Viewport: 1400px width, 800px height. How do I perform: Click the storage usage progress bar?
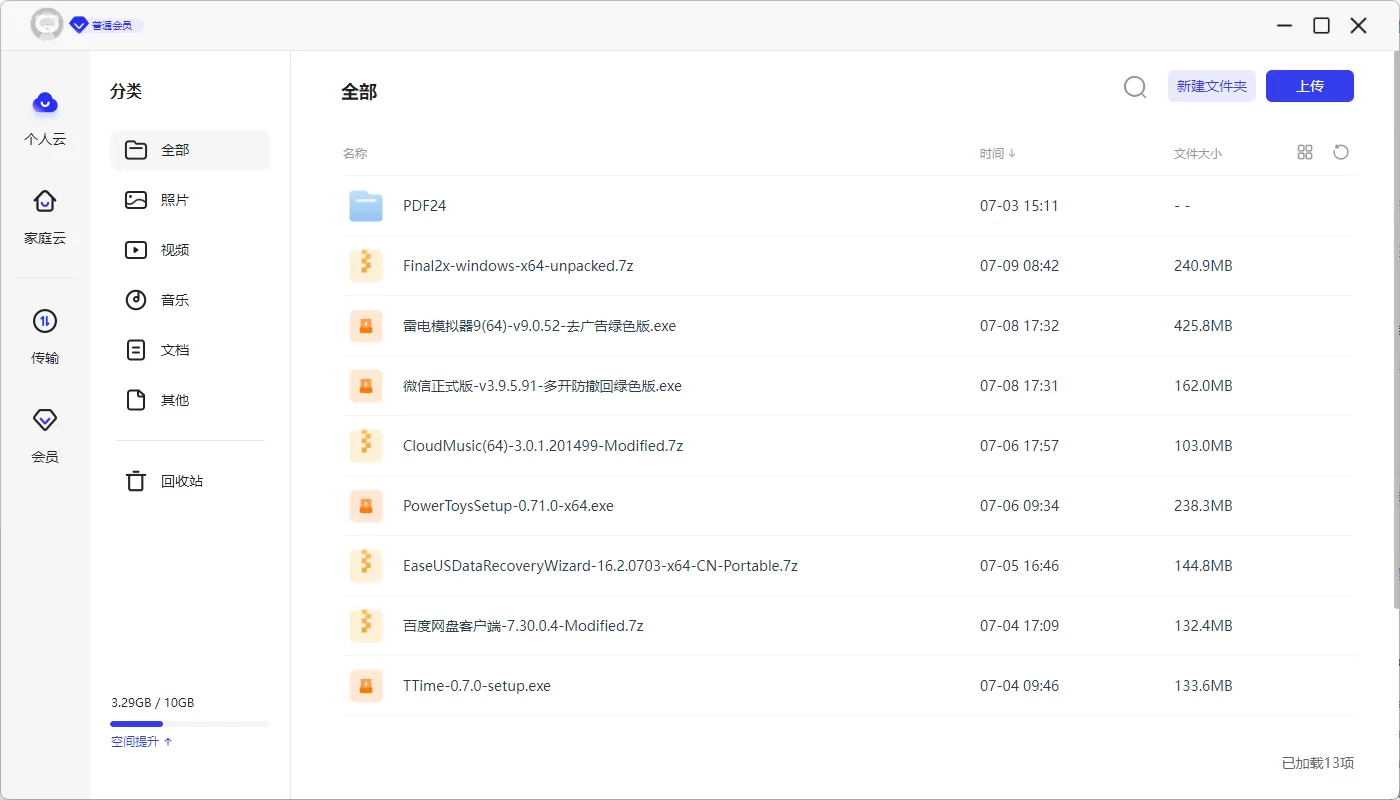(x=190, y=723)
